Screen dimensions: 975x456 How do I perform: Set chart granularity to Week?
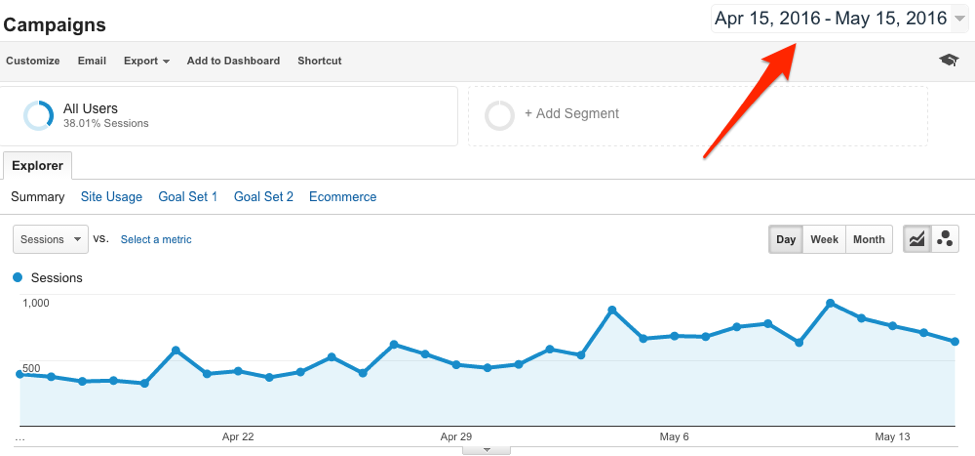pos(825,240)
